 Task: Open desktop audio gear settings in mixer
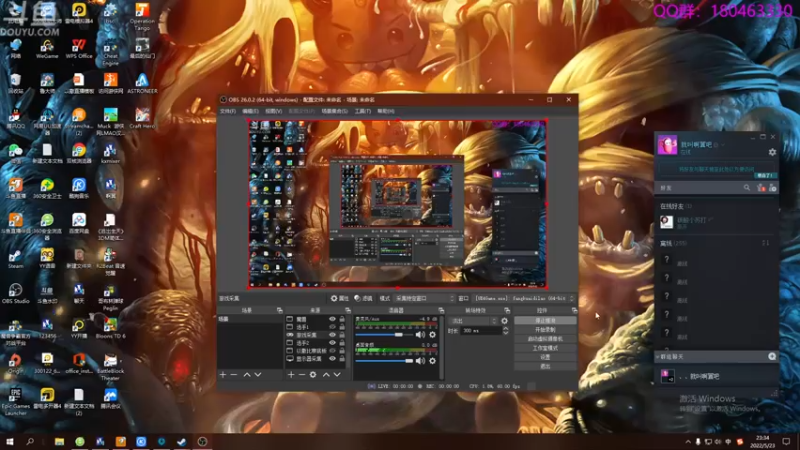coord(433,361)
